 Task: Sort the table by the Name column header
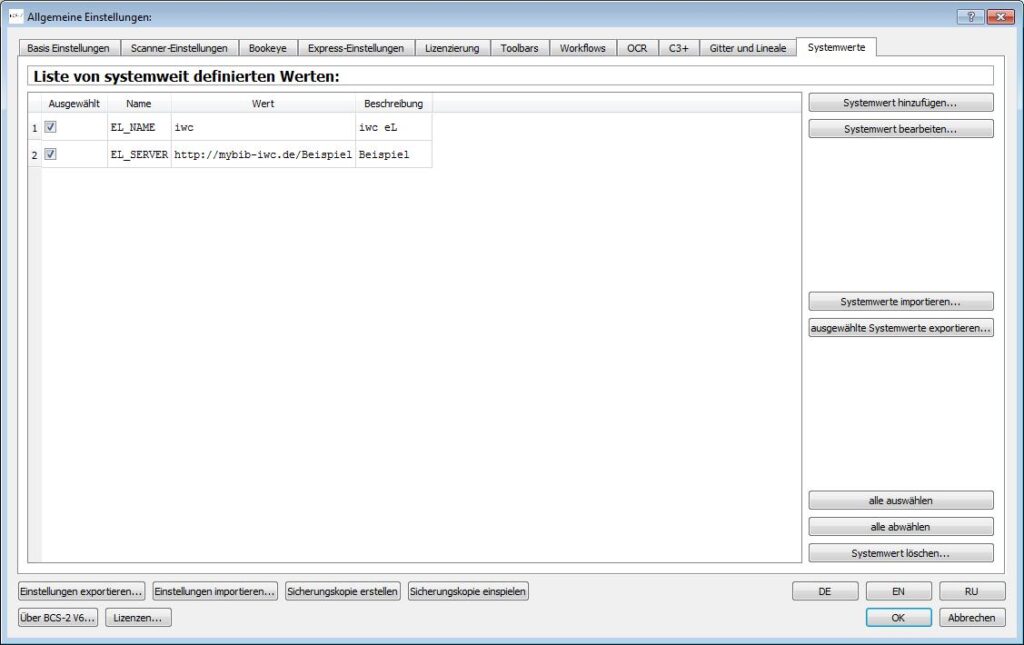(x=139, y=103)
